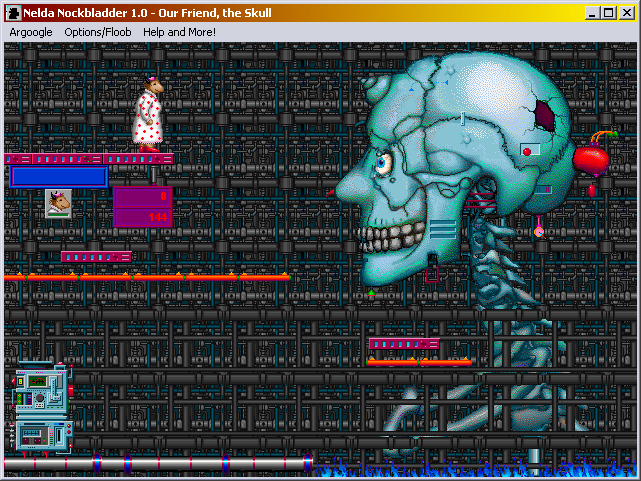This screenshot has width=641, height=481.
Task: Click the small green gem pickup
Action: pos(371,294)
